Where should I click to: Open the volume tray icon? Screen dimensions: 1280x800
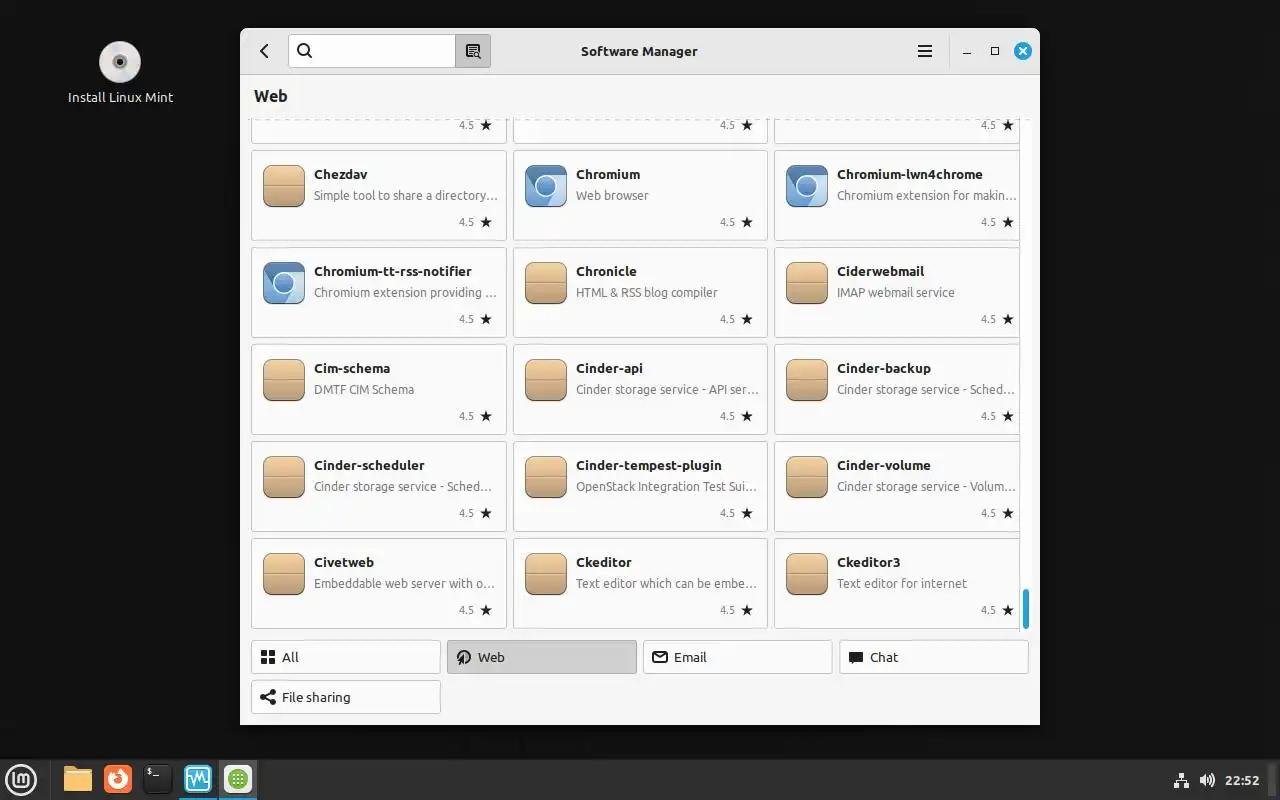pyautogui.click(x=1207, y=780)
